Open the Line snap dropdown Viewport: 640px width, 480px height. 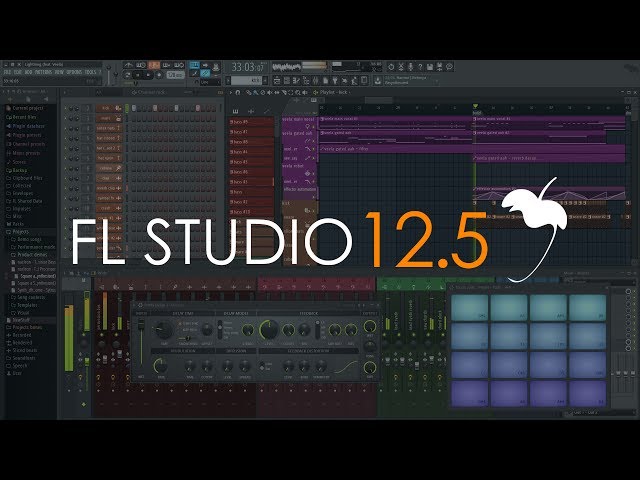[209, 82]
